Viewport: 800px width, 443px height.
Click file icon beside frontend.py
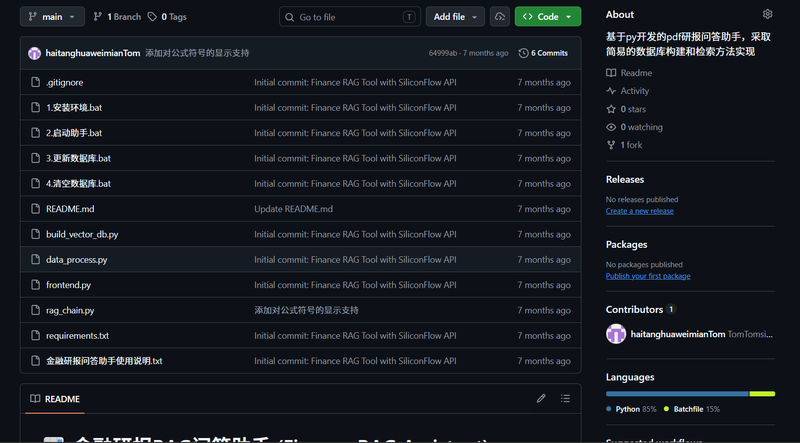tap(35, 285)
